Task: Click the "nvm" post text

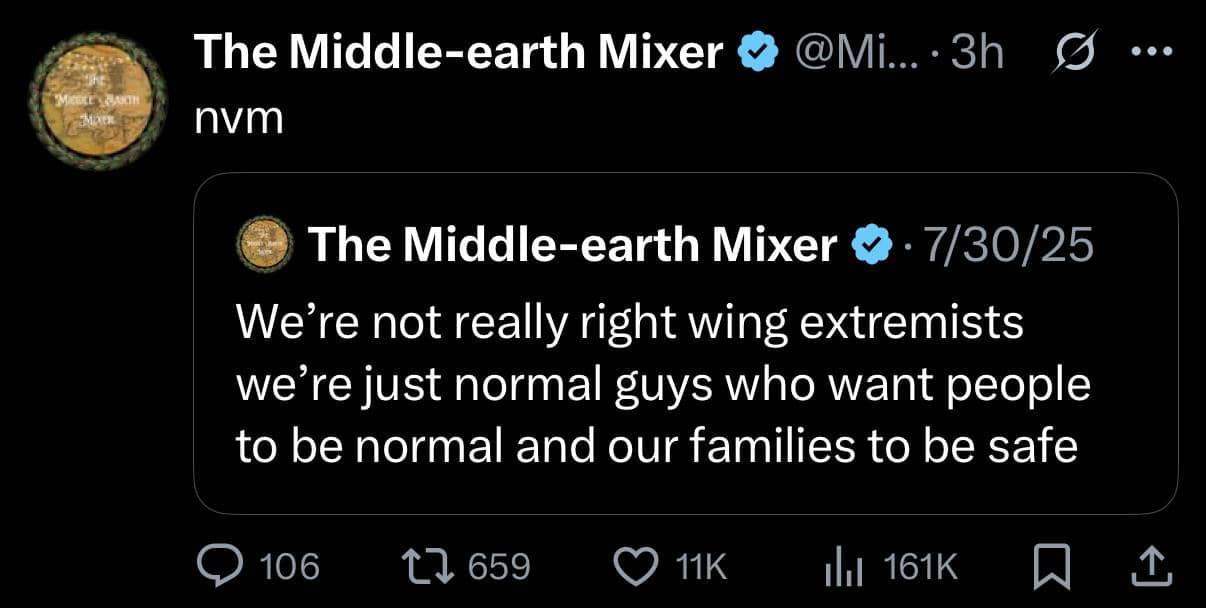Action: [239, 118]
